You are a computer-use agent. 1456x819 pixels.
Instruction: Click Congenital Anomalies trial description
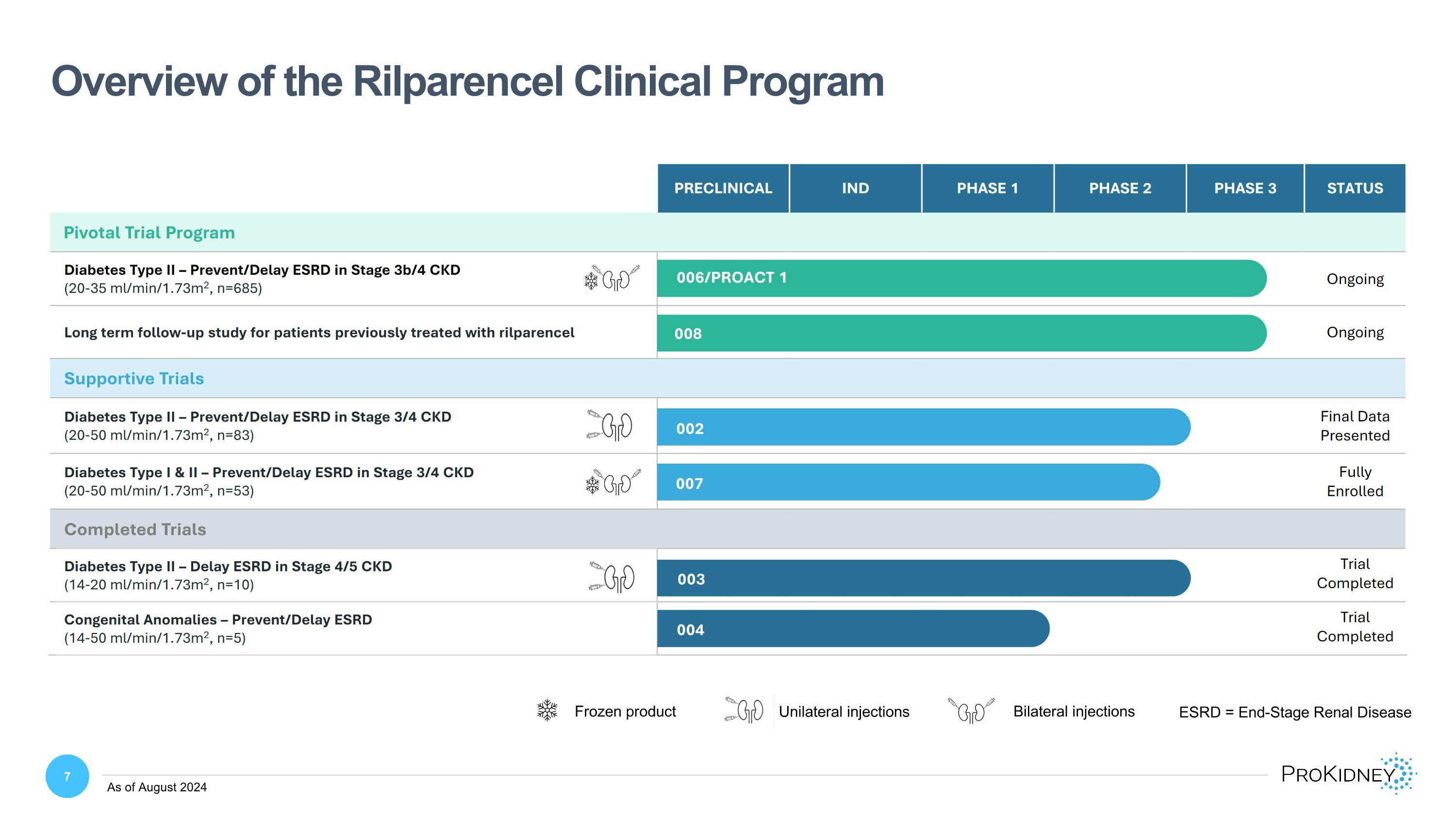(218, 620)
